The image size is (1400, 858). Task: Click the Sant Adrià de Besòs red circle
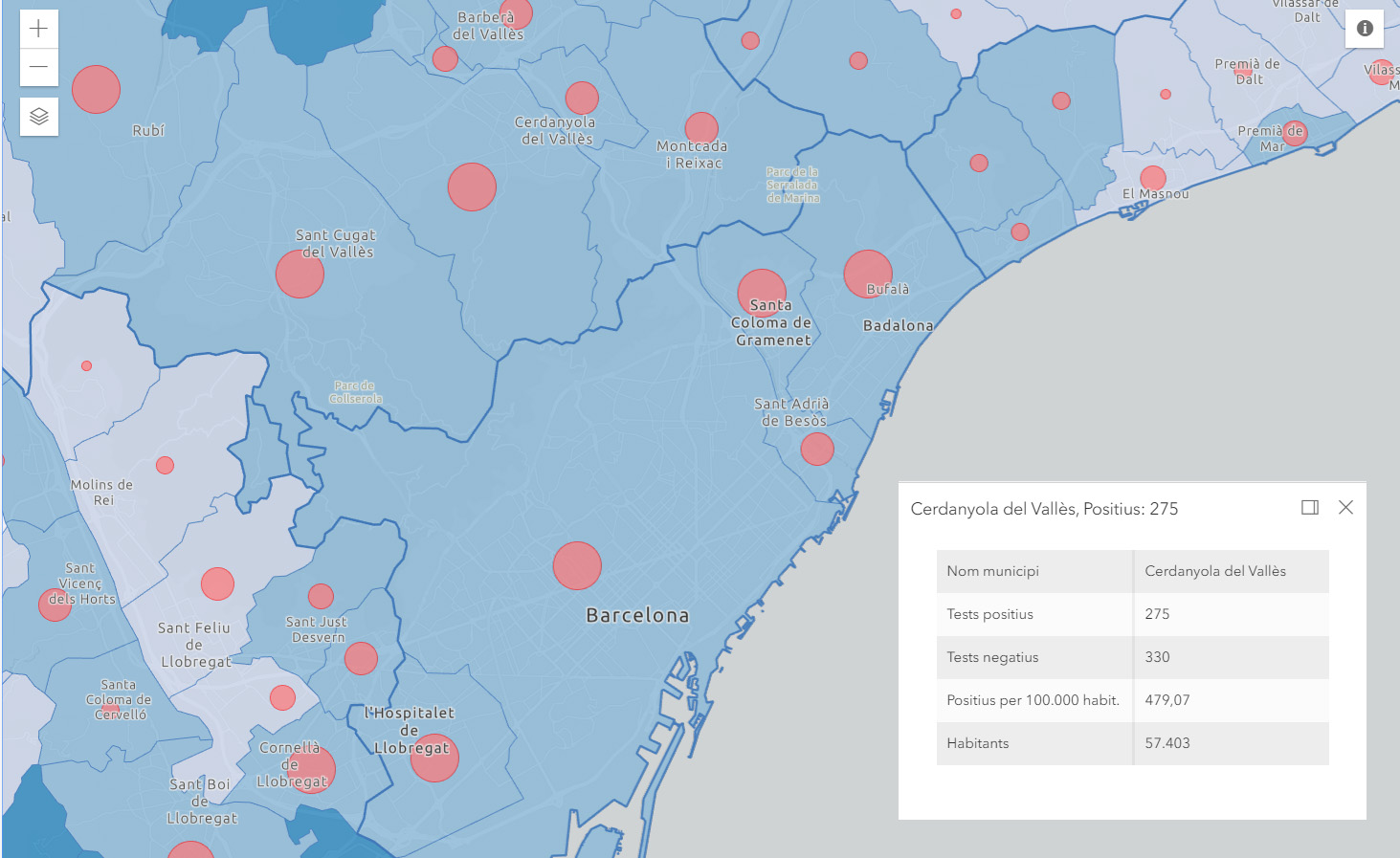[817, 449]
